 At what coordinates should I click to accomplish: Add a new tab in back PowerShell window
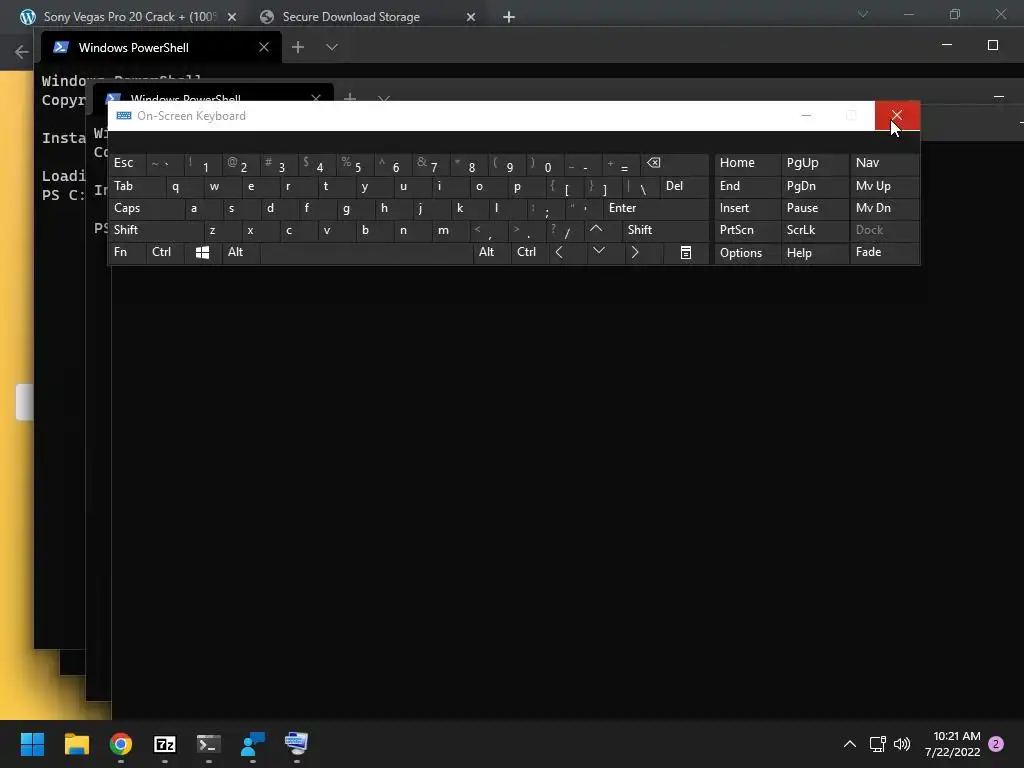(x=298, y=47)
